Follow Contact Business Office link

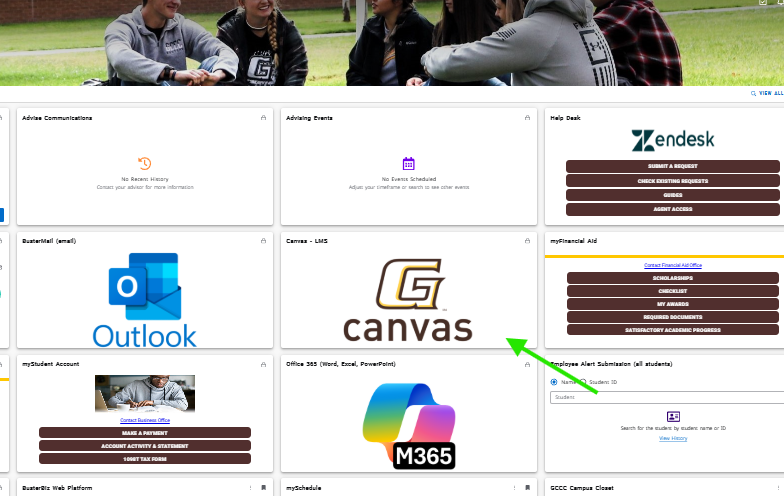pos(144,420)
